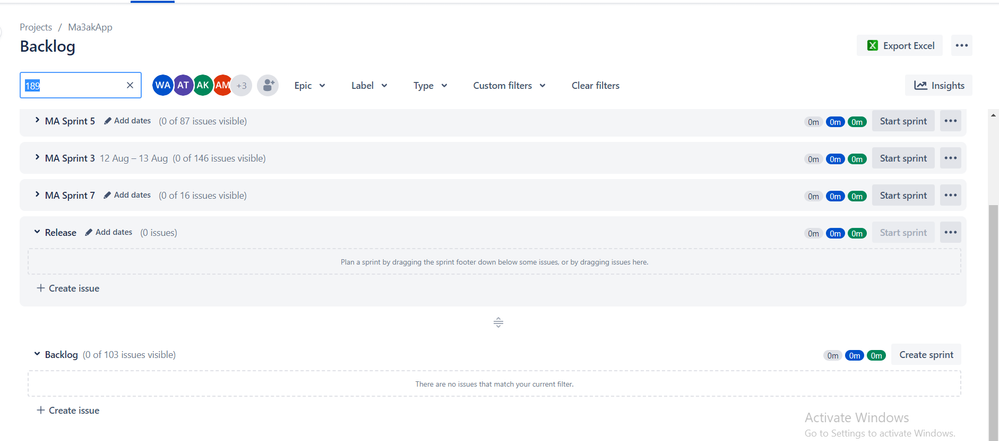Viewport: 999px width, 441px height.
Task: Open MA Sprint 7 more options menu
Action: (x=951, y=196)
